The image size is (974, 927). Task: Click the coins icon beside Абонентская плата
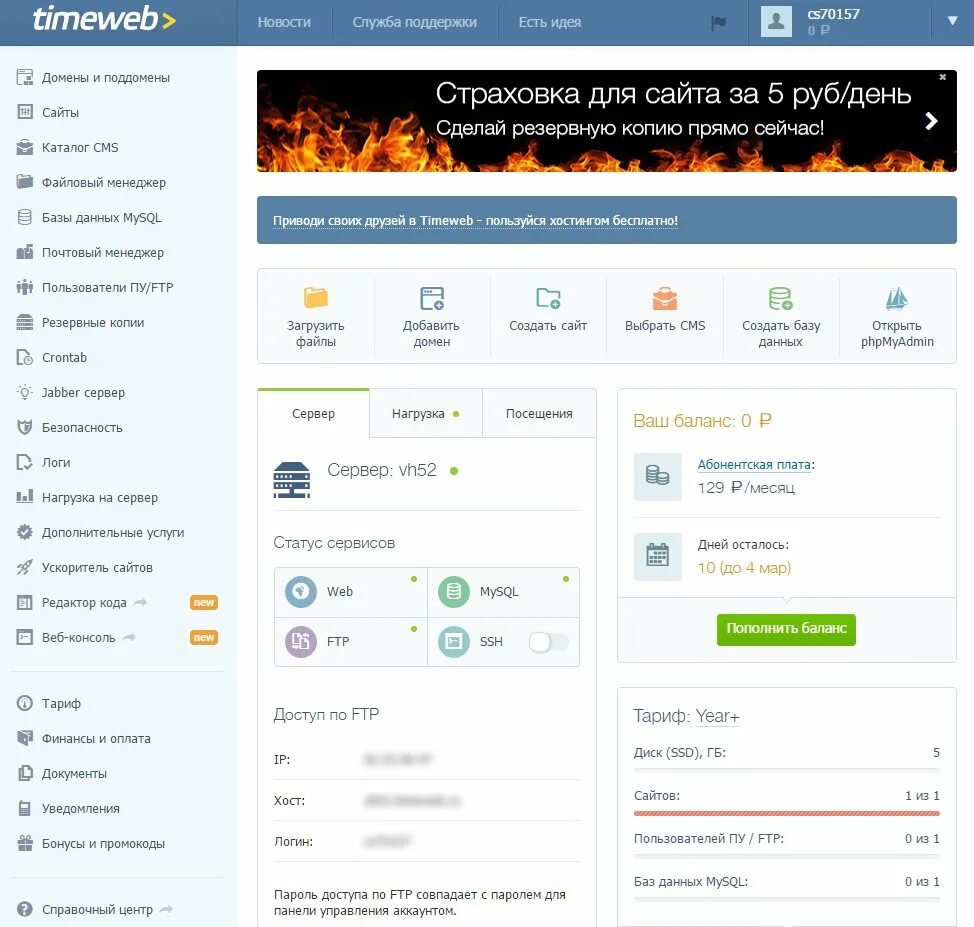657,477
